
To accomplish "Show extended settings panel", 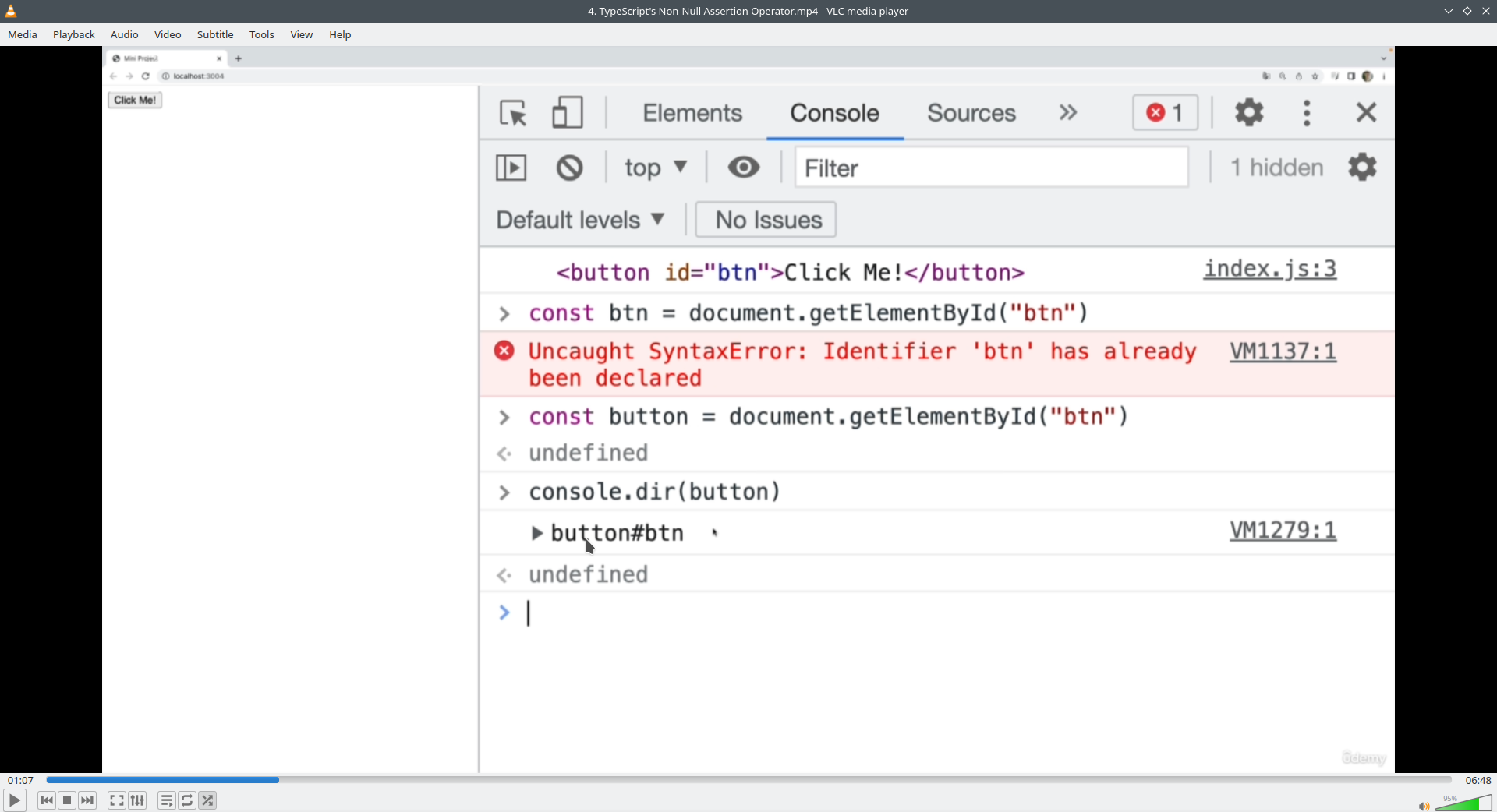I will click(137, 800).
